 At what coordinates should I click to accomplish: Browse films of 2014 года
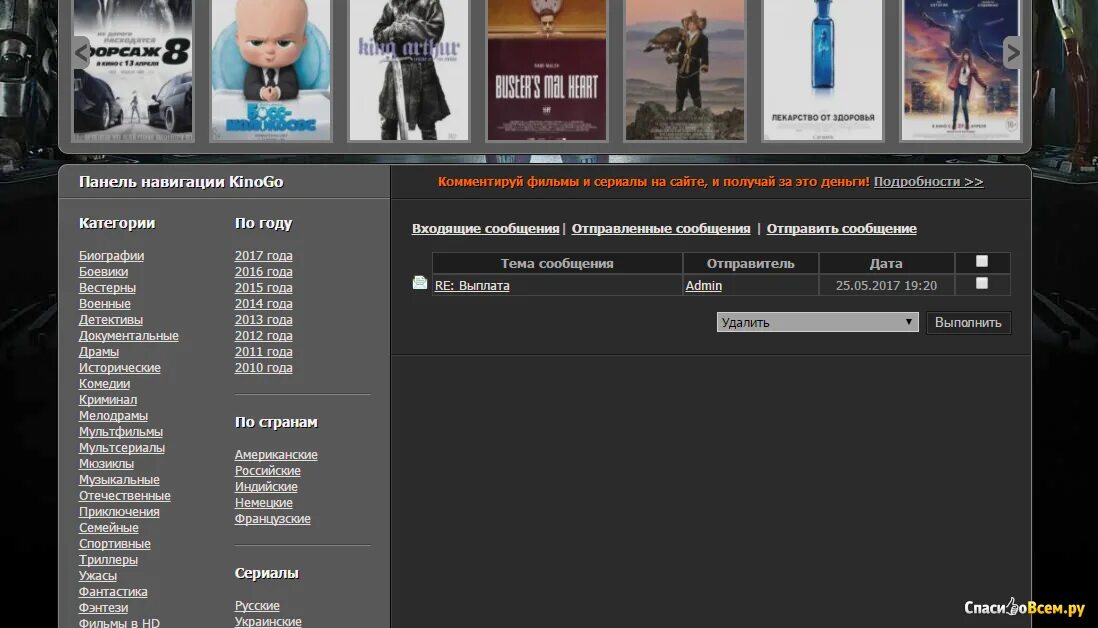point(263,304)
